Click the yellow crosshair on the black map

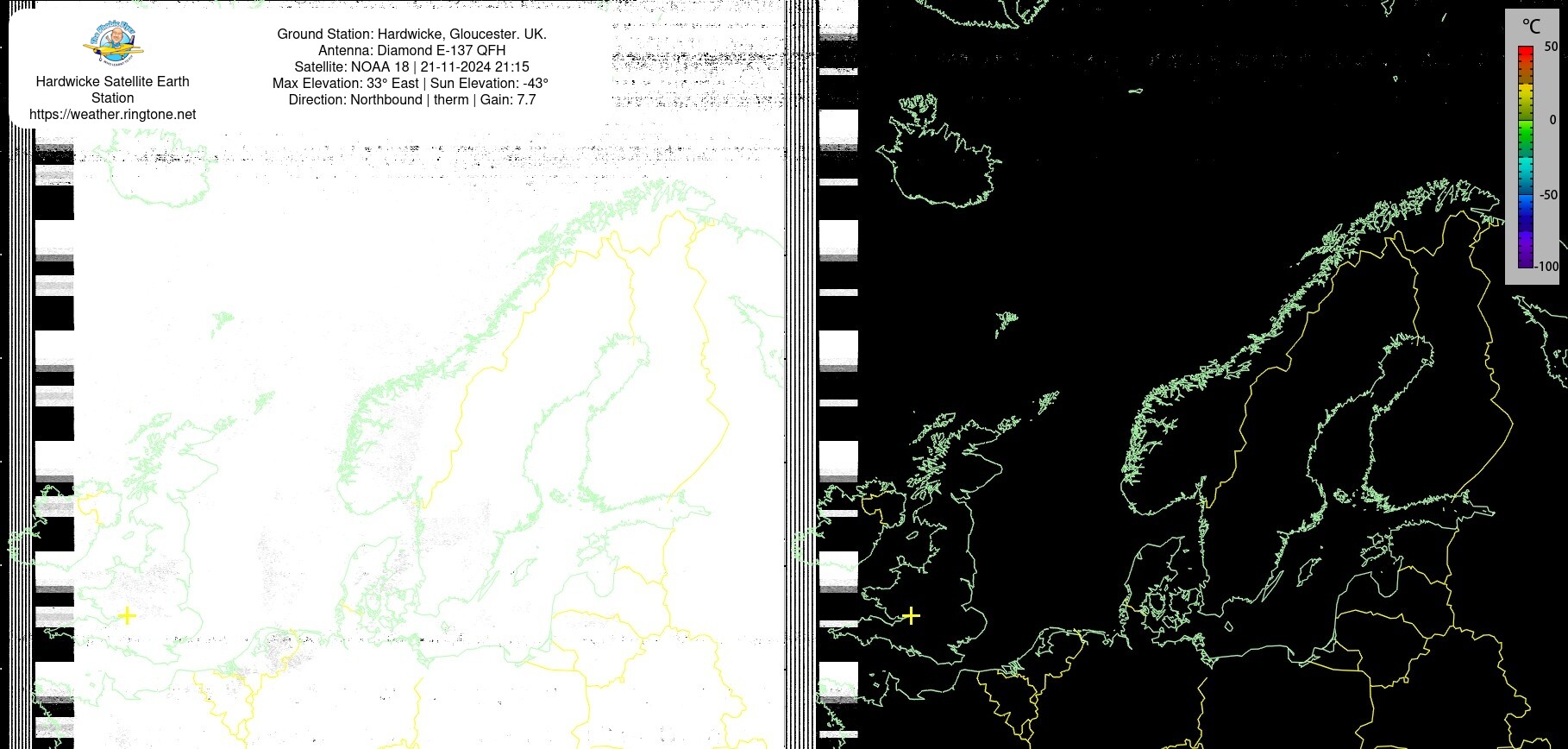point(911,615)
